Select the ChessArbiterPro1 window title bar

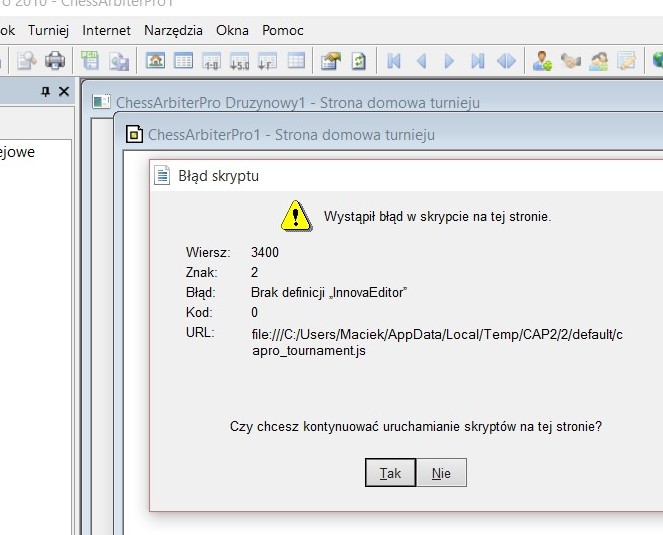pos(291,135)
